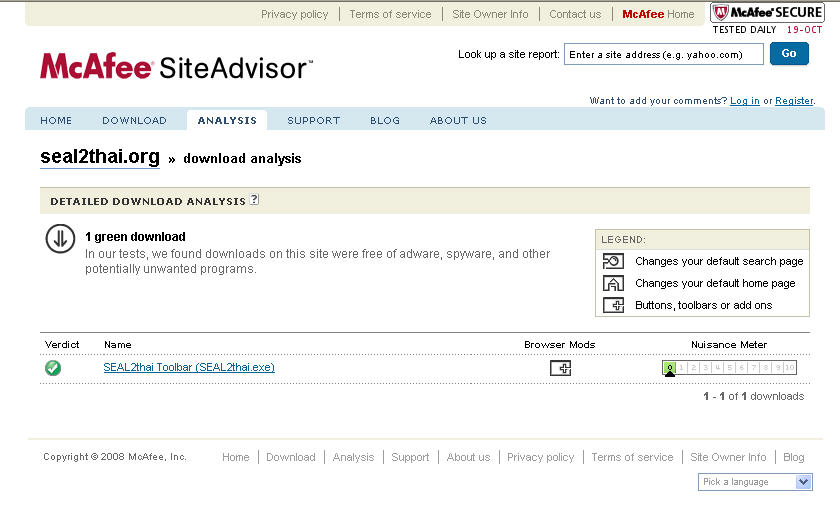
Task: Click the "Buttons, toolbars or add ons" text
Action: pyautogui.click(x=704, y=305)
